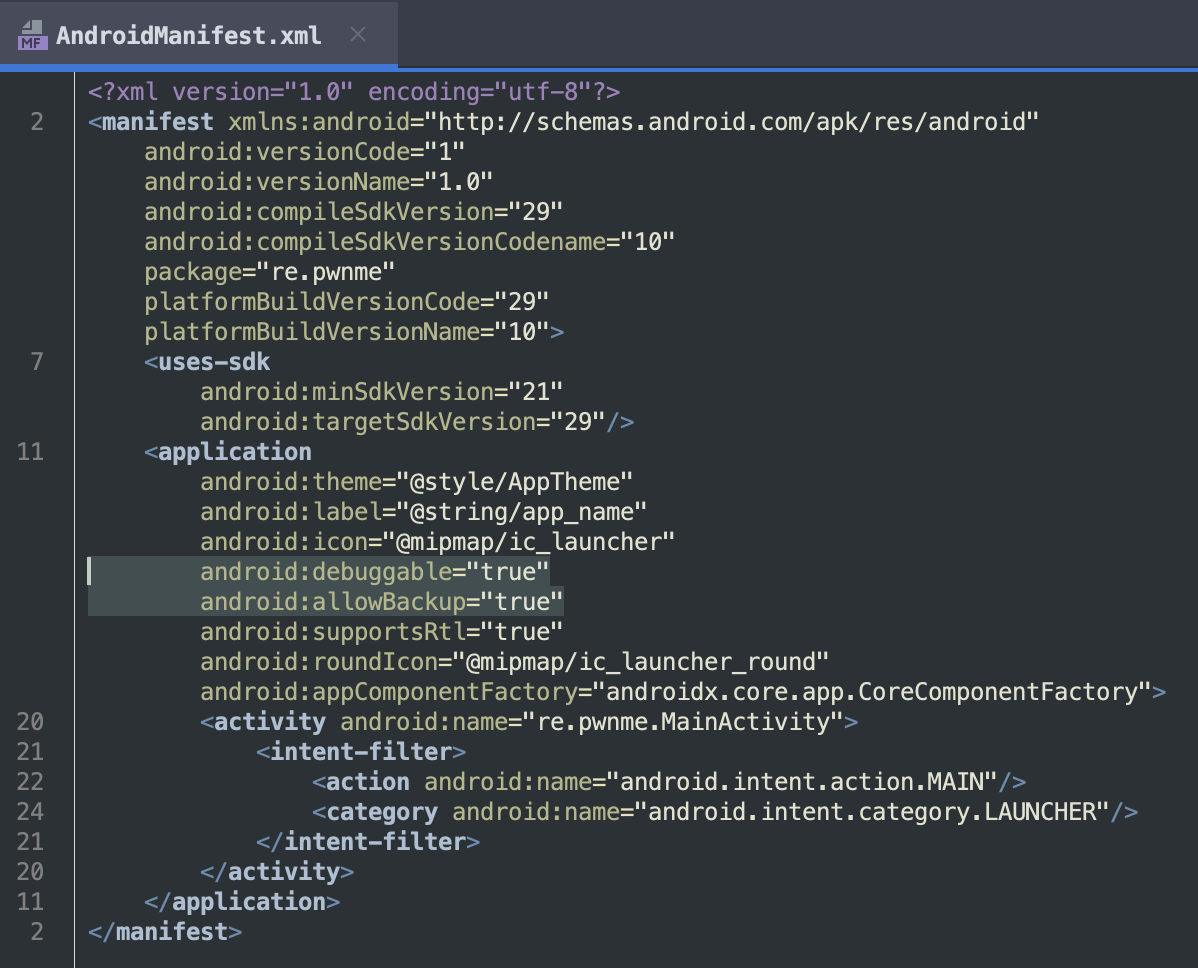
Task: Click android:minSdkVersion="21" attribute
Action: pos(381,392)
